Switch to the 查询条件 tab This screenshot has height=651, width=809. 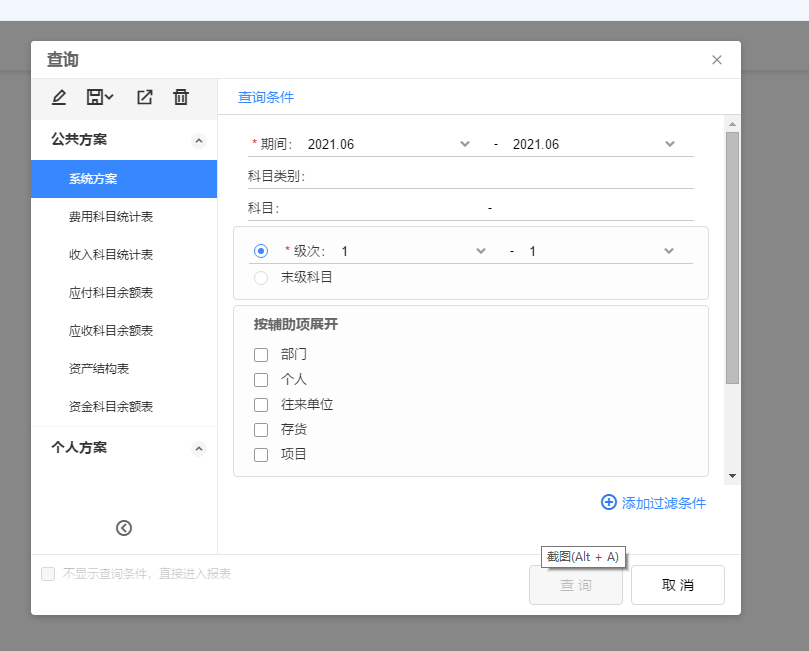point(266,97)
